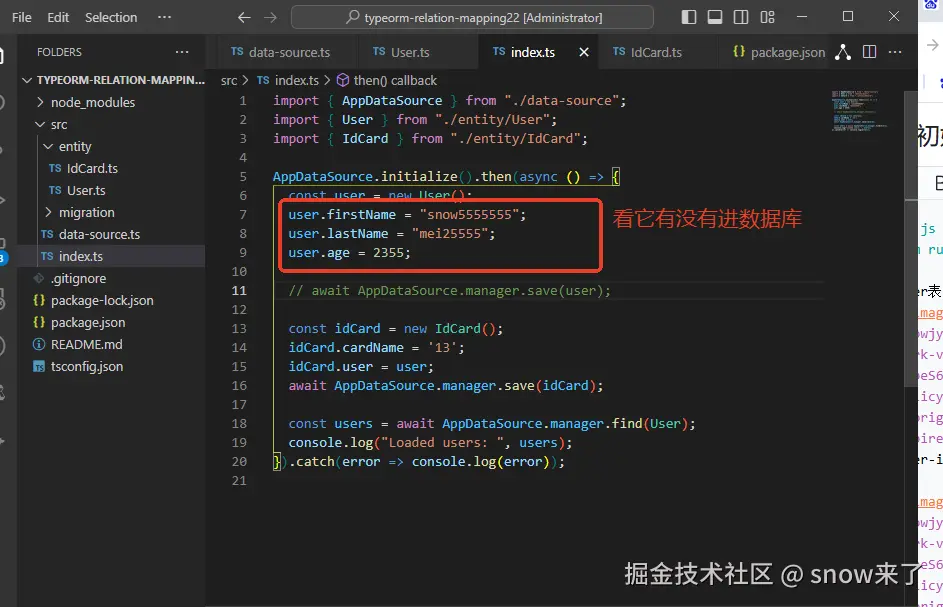
Task: Click the code minimap
Action: pyautogui.click(x=858, y=111)
